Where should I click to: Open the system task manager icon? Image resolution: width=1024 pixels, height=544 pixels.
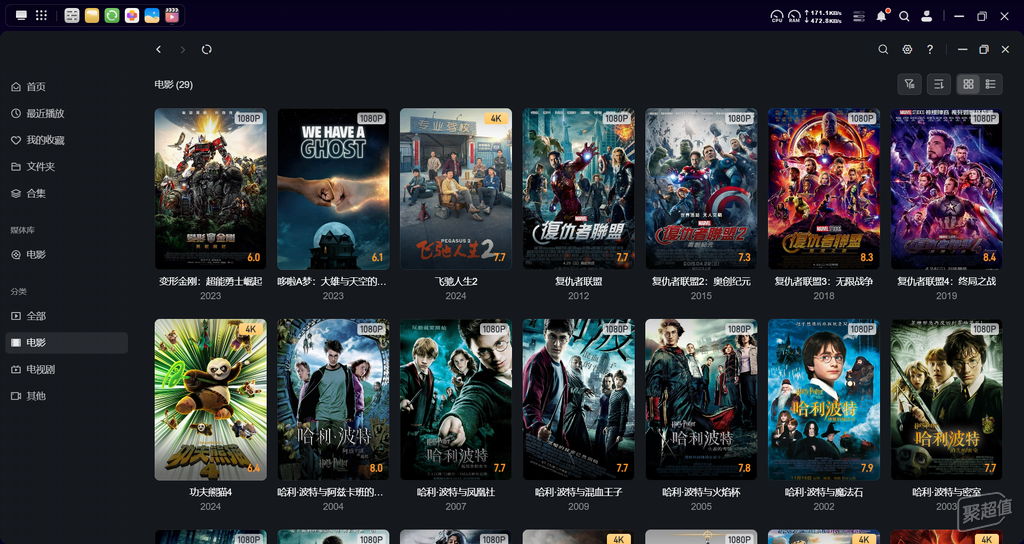[859, 16]
